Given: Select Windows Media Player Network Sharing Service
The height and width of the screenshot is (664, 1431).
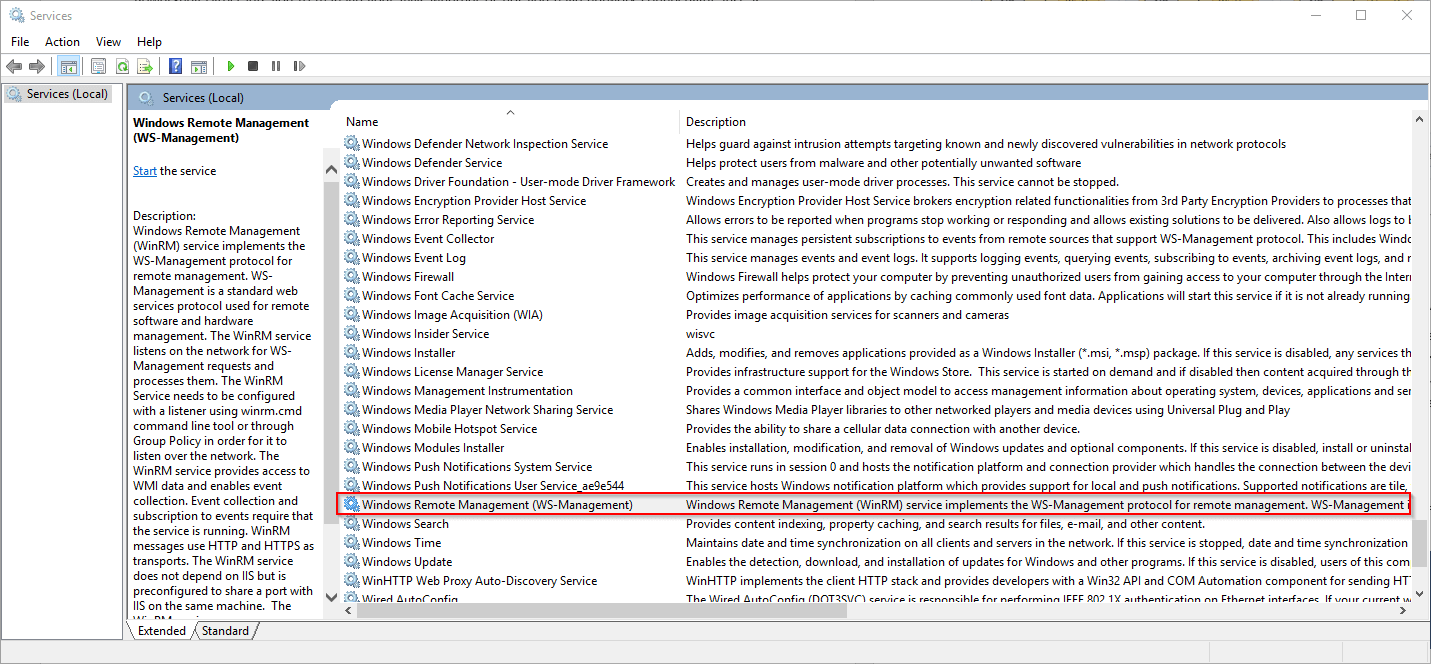Looking at the screenshot, I should [874, 410].
